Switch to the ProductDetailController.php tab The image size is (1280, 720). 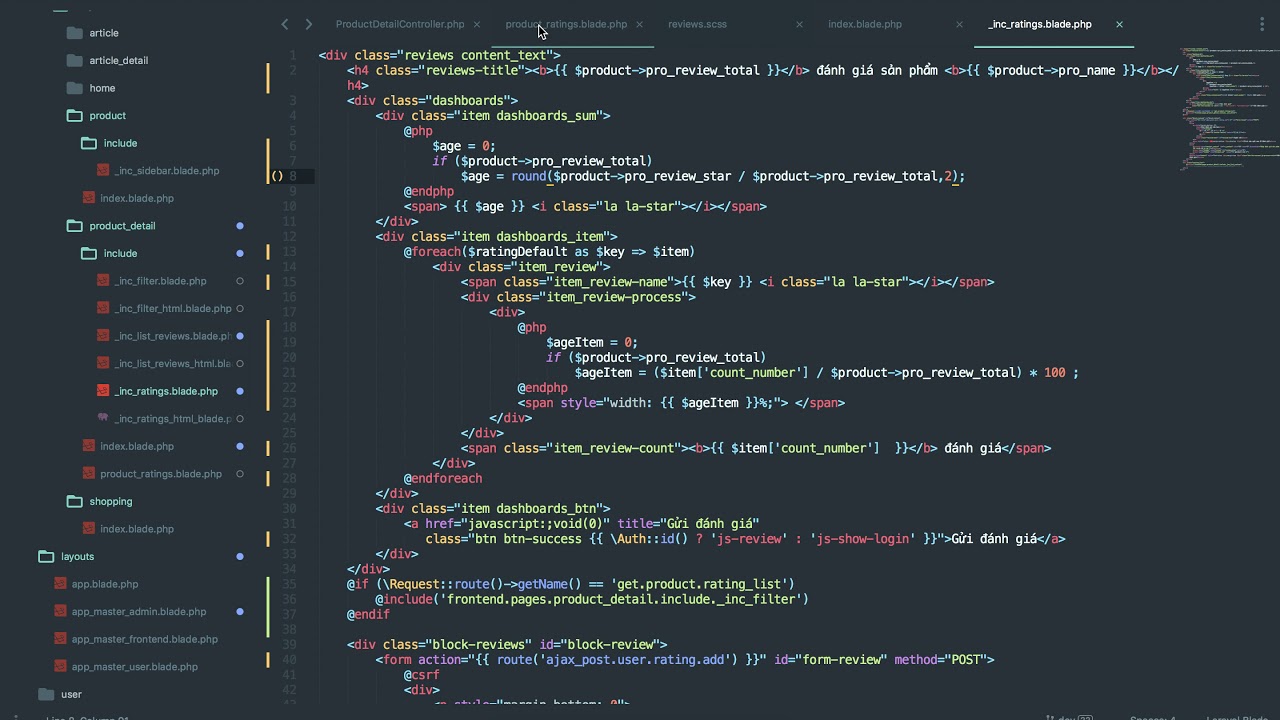400,24
